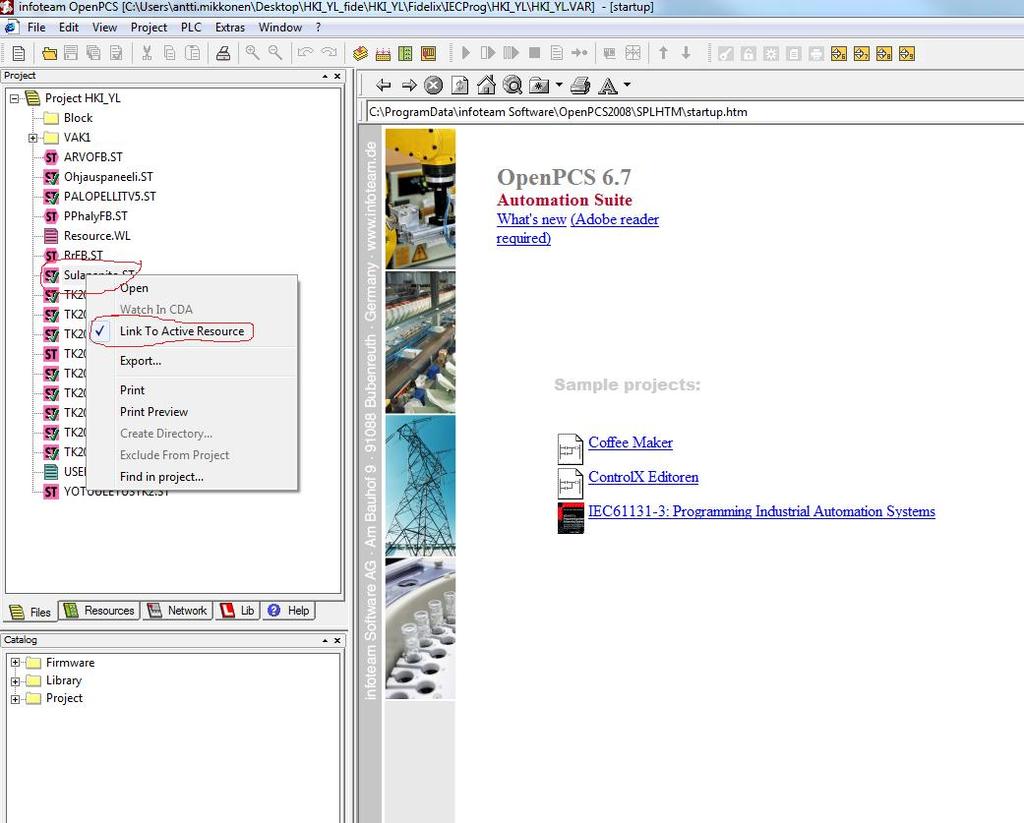This screenshot has height=823, width=1024.
Task: Expand the VAK1 folder node
Action: 33,138
